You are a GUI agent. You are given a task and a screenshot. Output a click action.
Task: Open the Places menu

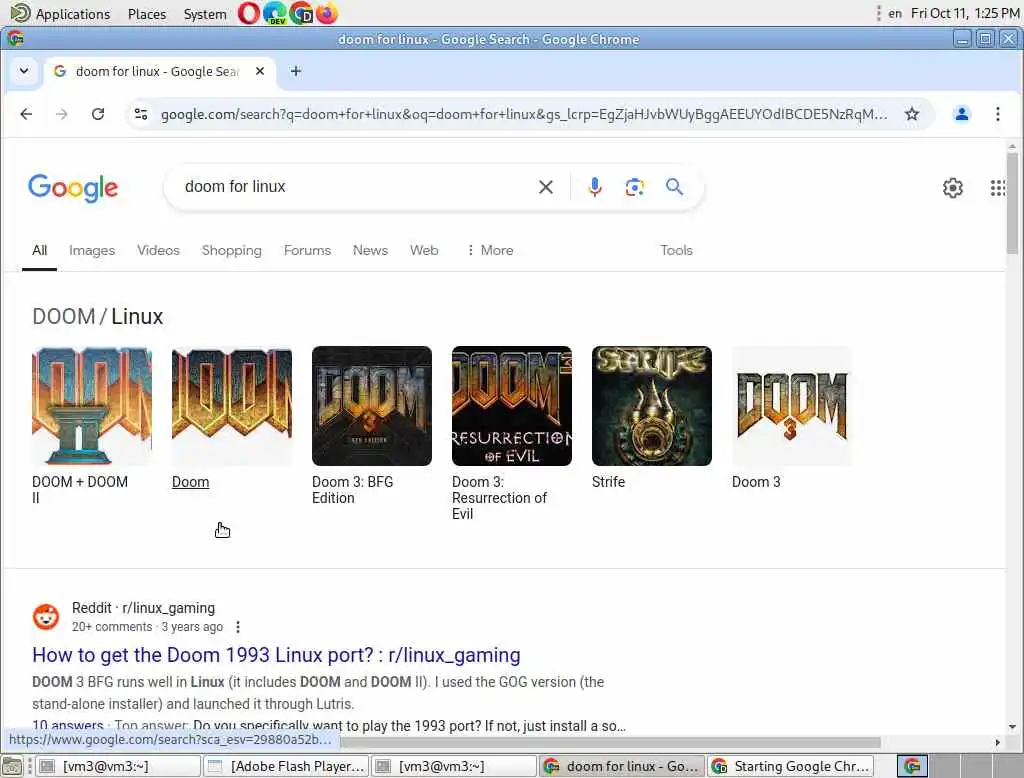pyautogui.click(x=147, y=14)
